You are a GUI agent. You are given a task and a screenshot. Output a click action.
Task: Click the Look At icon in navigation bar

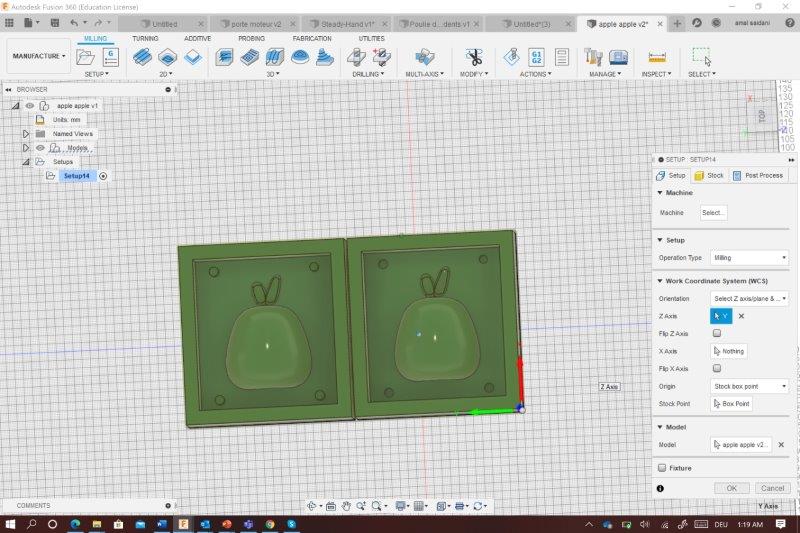click(x=330, y=506)
